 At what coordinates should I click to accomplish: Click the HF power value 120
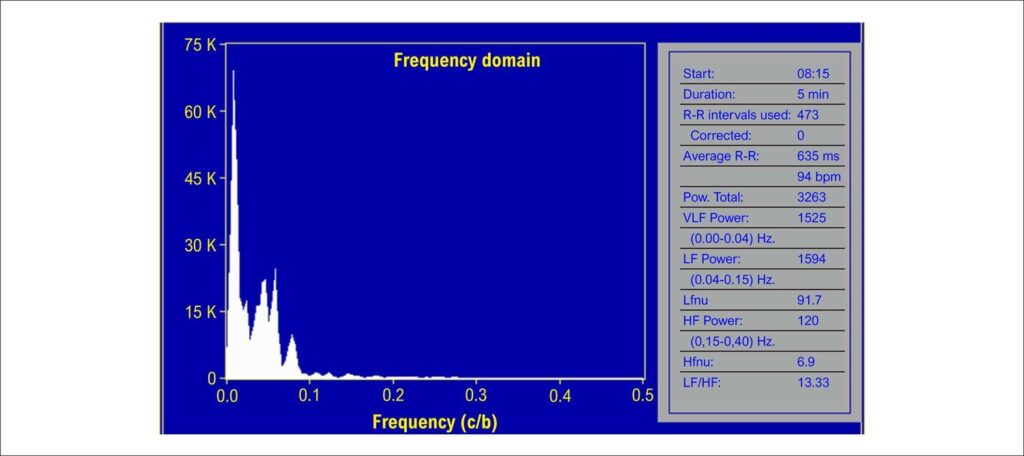tap(808, 321)
